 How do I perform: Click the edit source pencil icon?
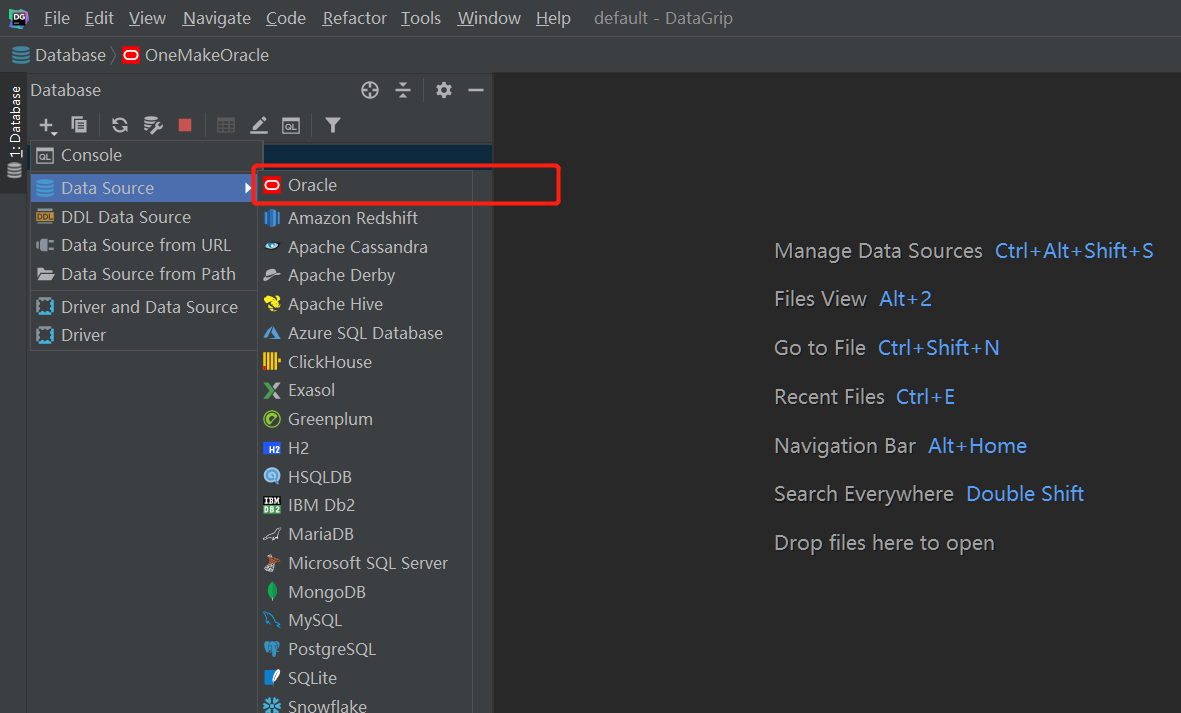coord(258,125)
